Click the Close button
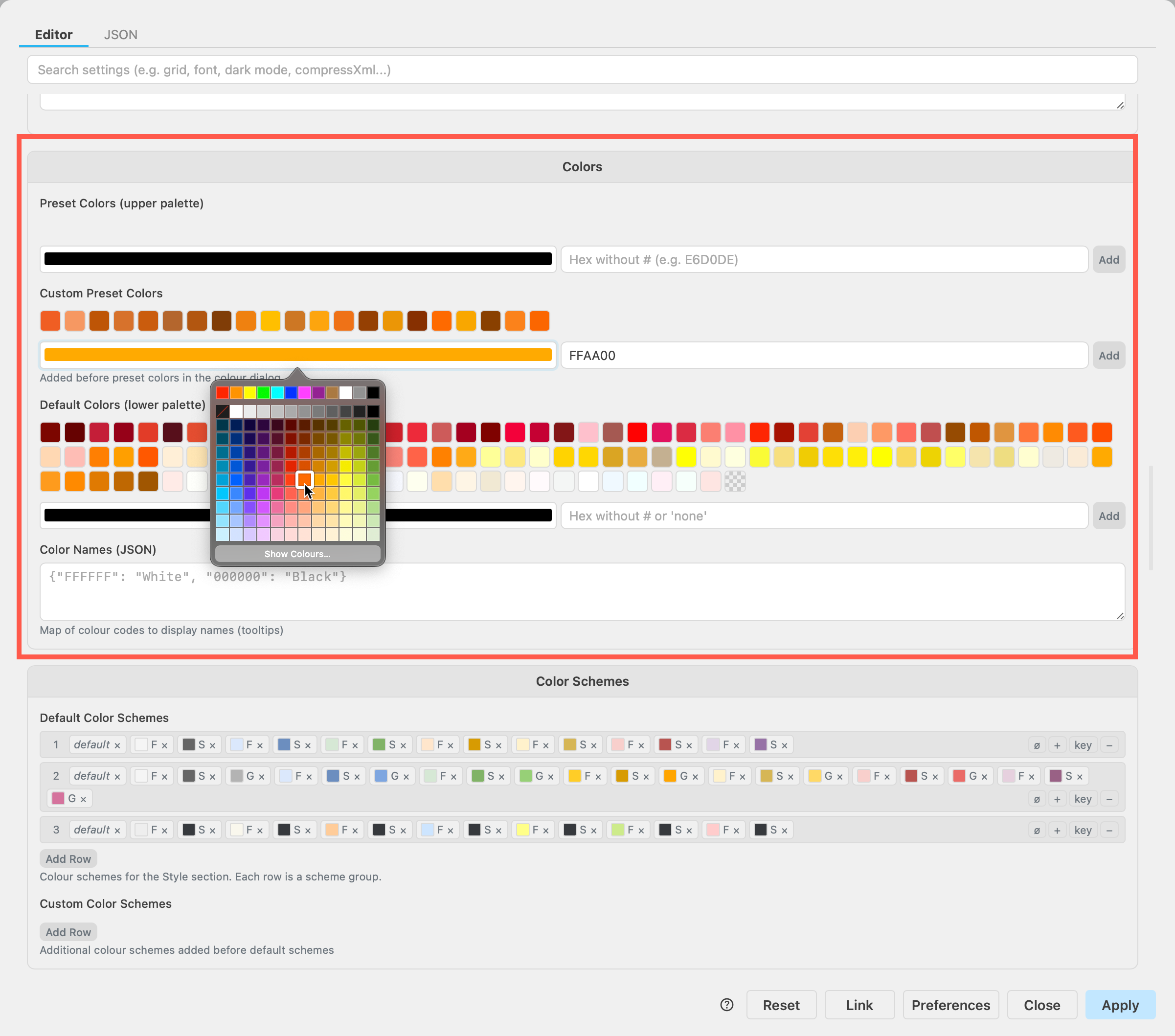 pos(1042,1005)
